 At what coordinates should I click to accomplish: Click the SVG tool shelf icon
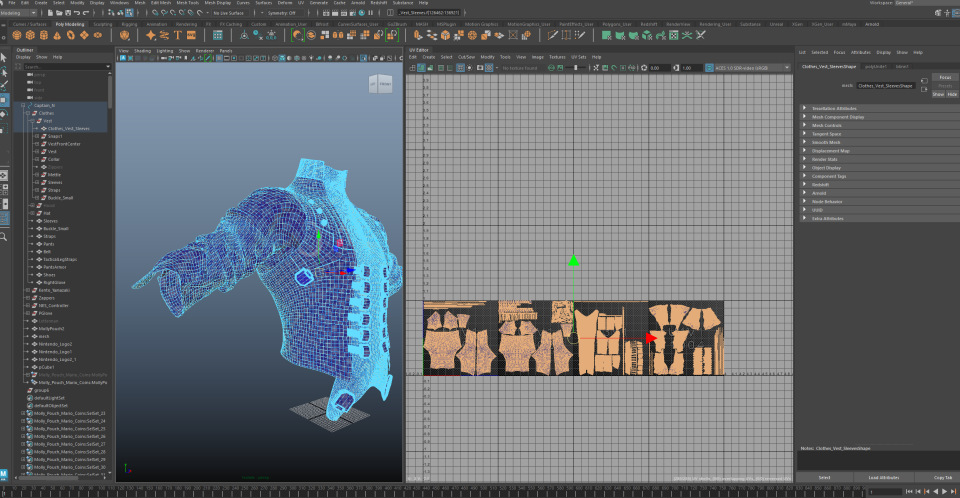[191, 36]
